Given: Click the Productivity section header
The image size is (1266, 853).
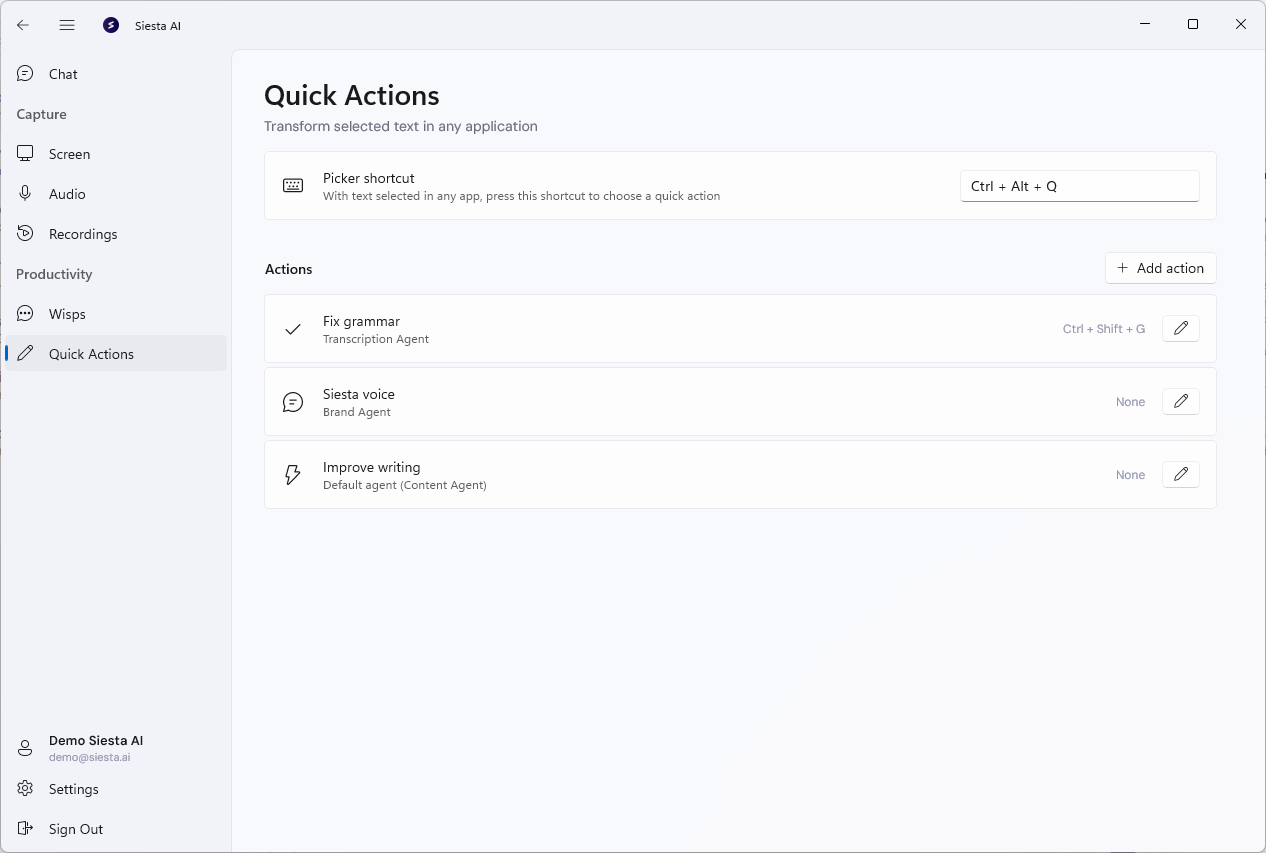Looking at the screenshot, I should [x=54, y=274].
